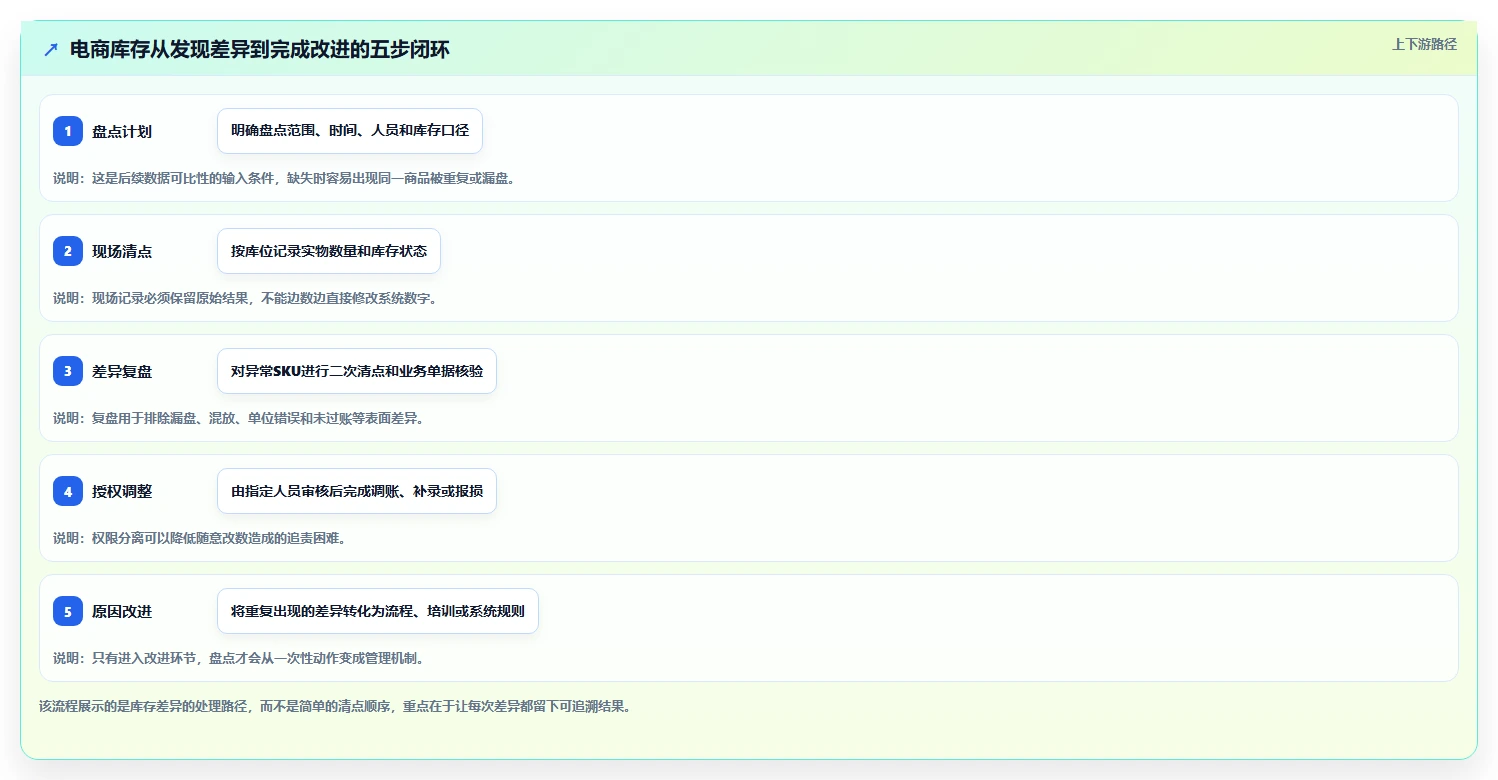Select the step name 盘点计划
The image size is (1498, 780).
[x=122, y=131]
